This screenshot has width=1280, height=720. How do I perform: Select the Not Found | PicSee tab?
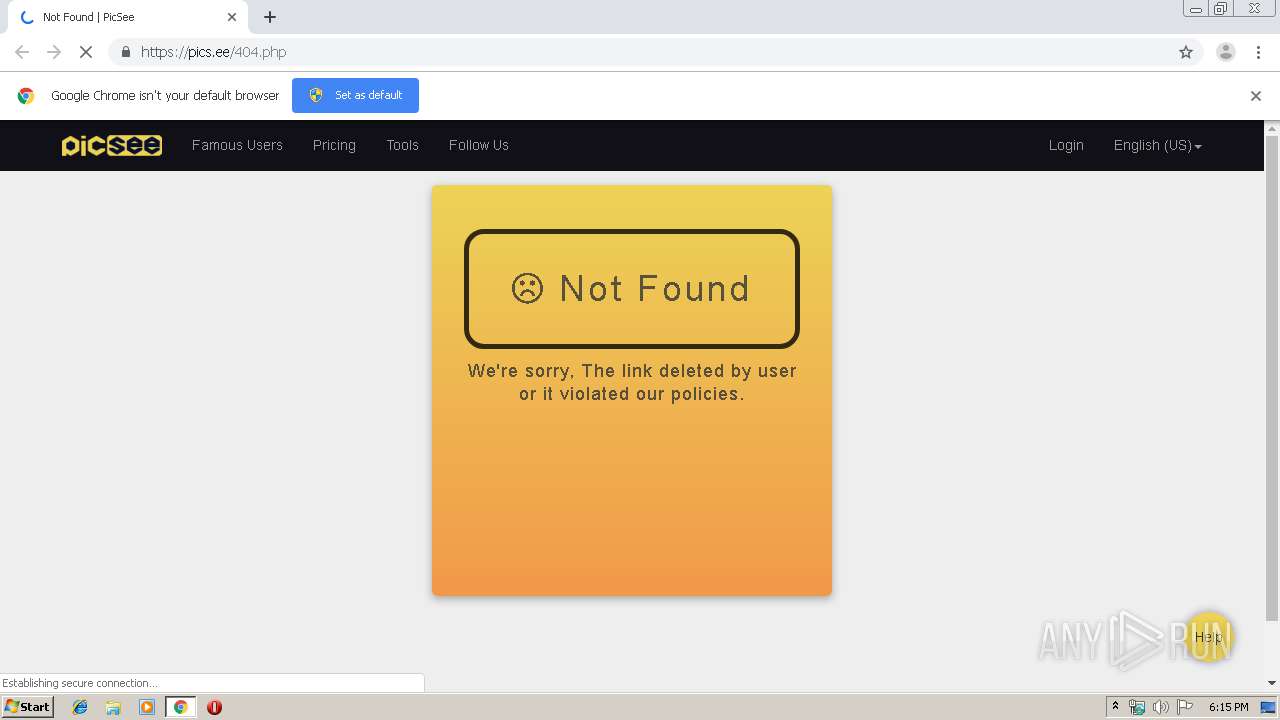(127, 17)
